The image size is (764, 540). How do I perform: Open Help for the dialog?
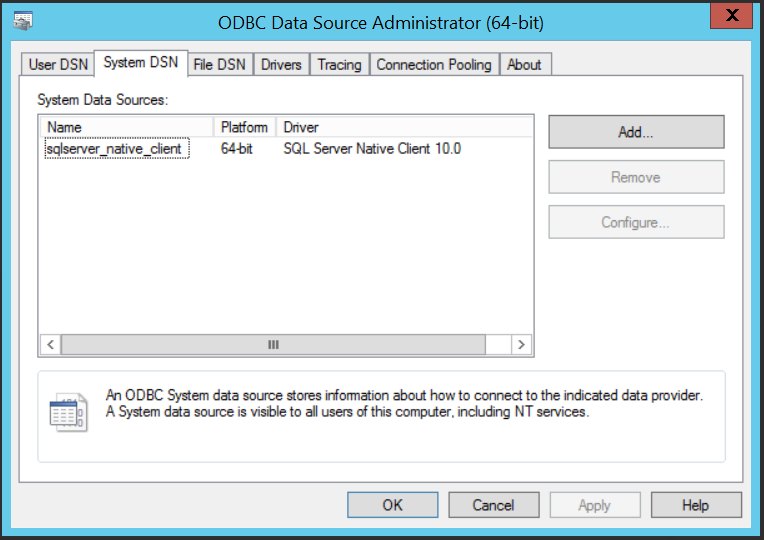coord(695,505)
